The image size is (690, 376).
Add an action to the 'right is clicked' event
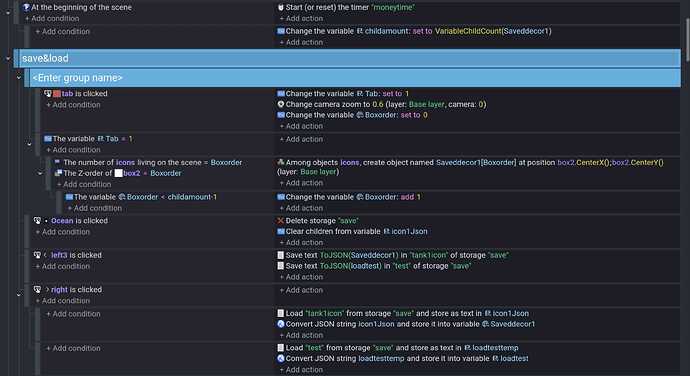(301, 290)
